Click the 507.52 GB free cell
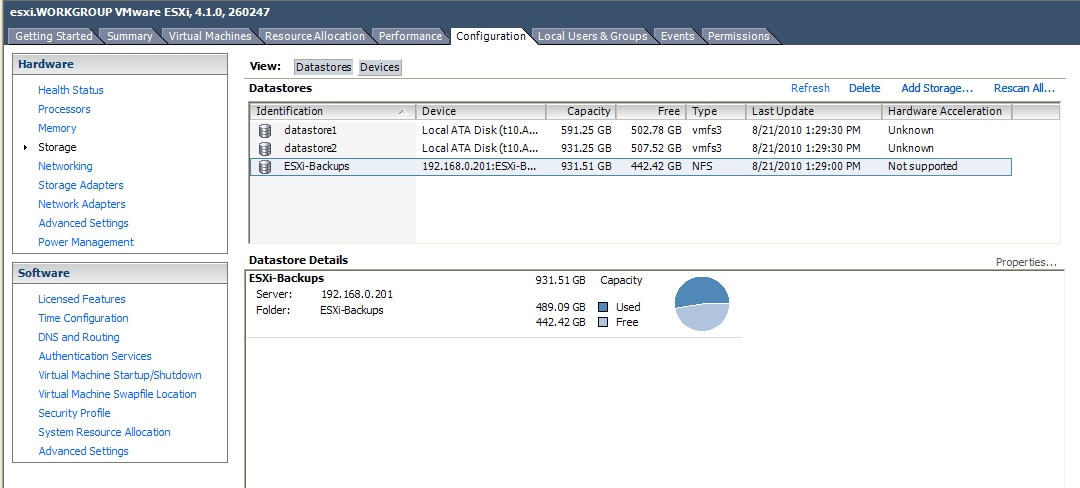Screen dimensions: 1080x488 tap(656, 148)
